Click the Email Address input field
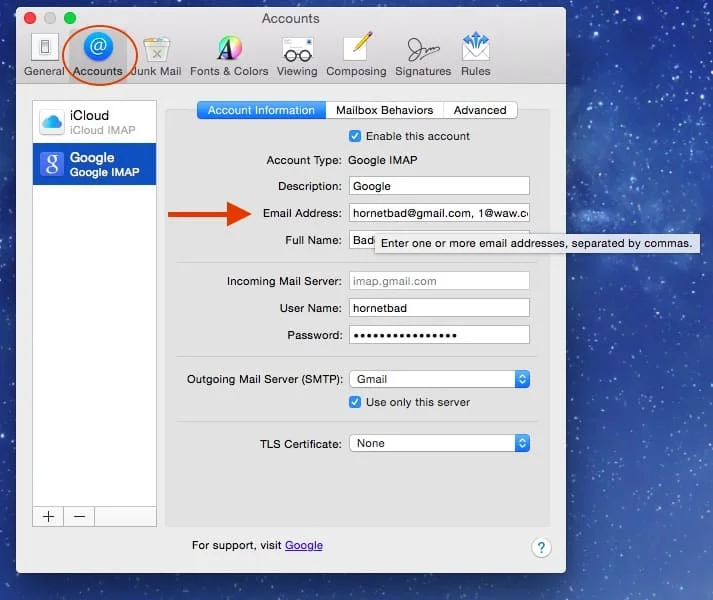Screen dimensions: 713x600 tap(439, 213)
